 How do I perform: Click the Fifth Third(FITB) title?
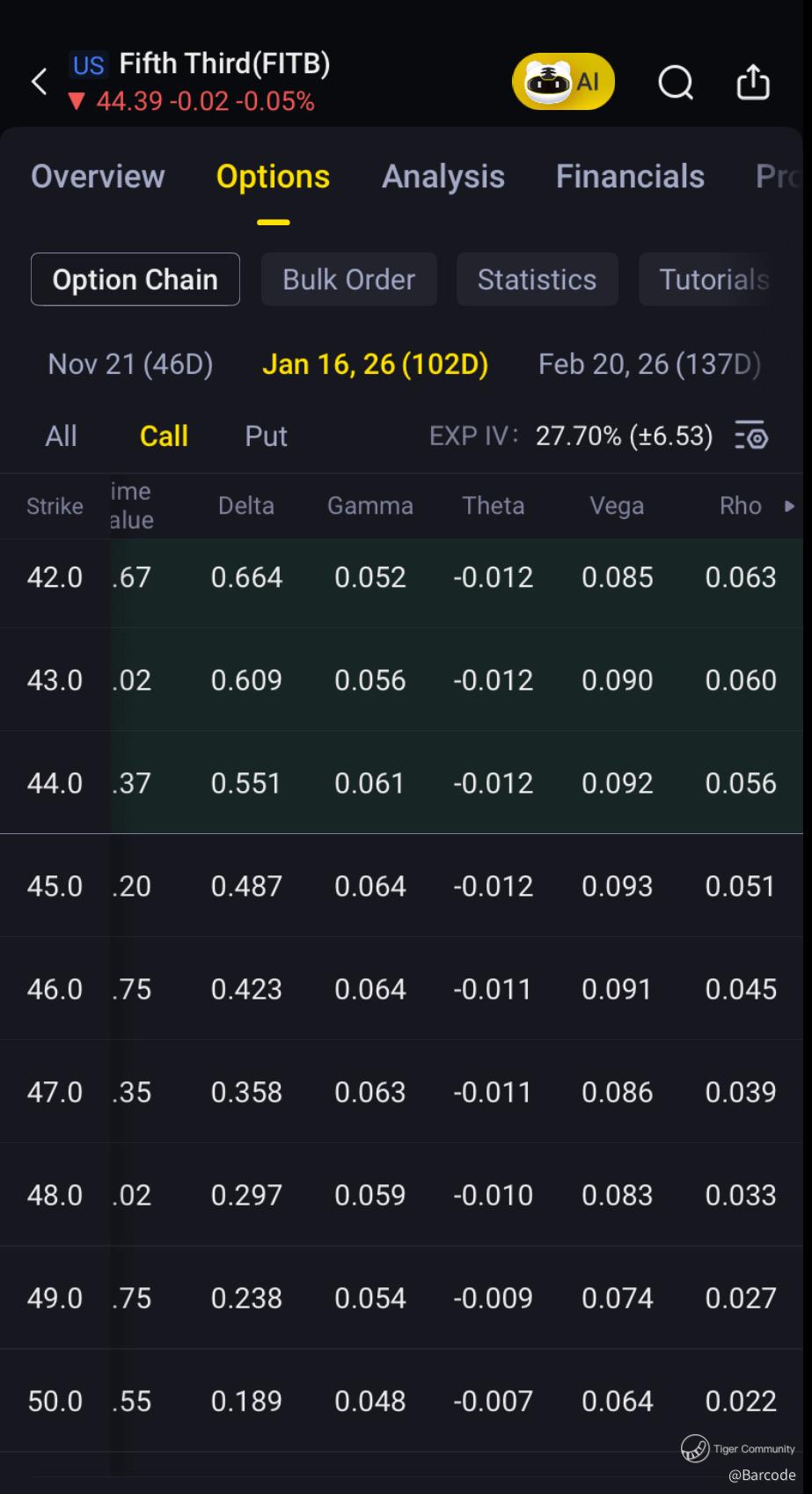point(224,63)
